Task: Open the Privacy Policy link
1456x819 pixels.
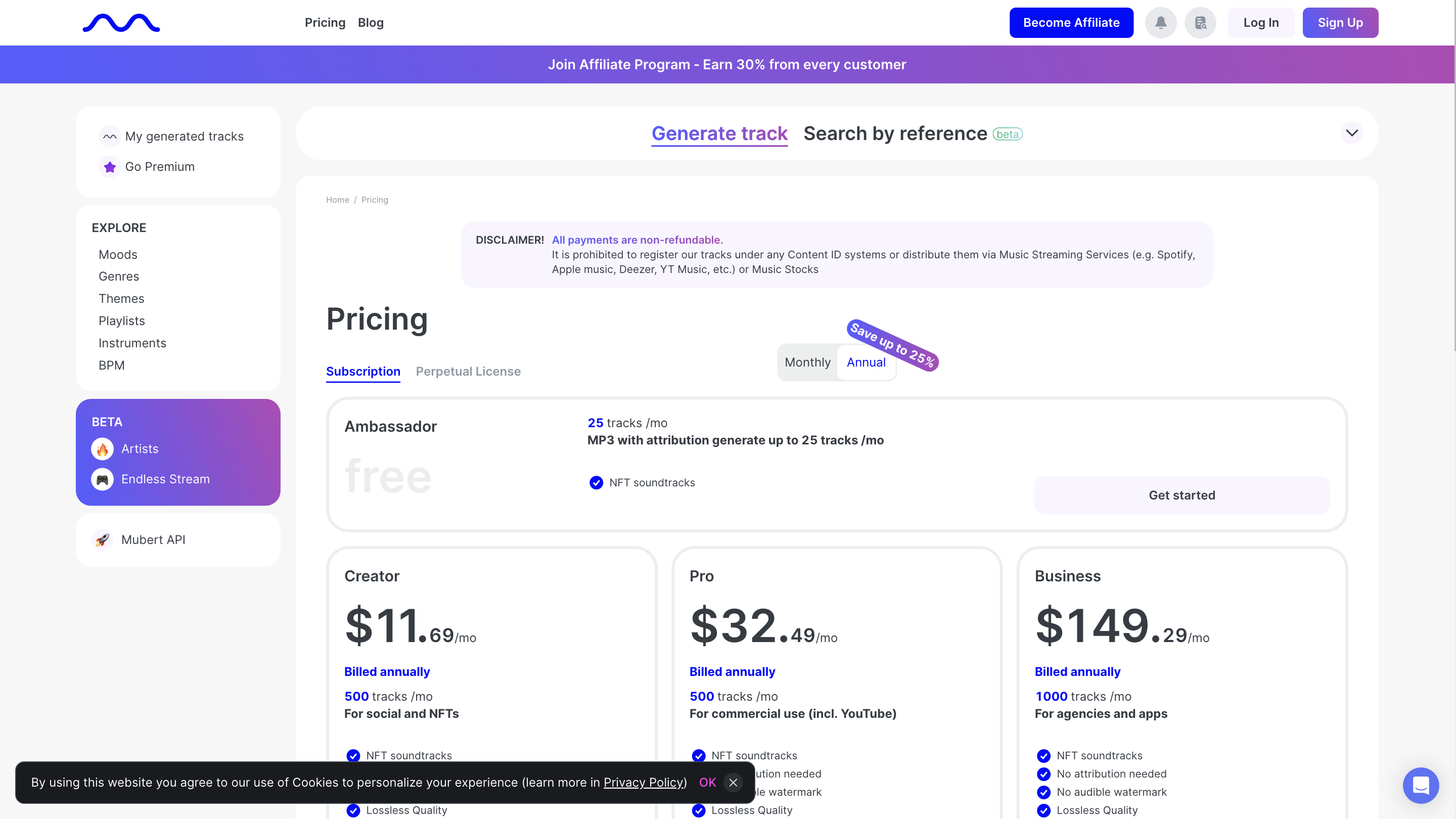Action: 643,782
